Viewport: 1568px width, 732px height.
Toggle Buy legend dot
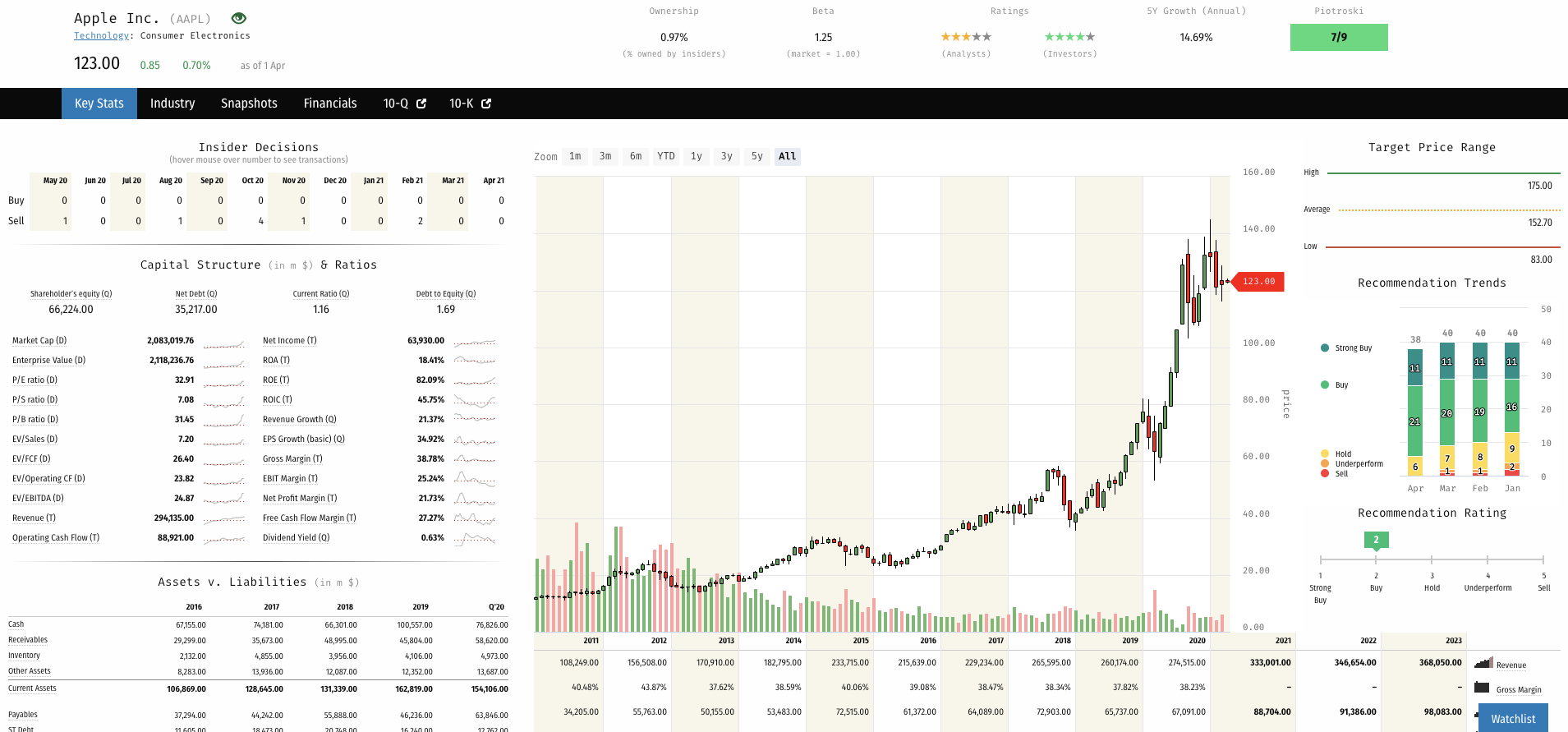[1325, 384]
